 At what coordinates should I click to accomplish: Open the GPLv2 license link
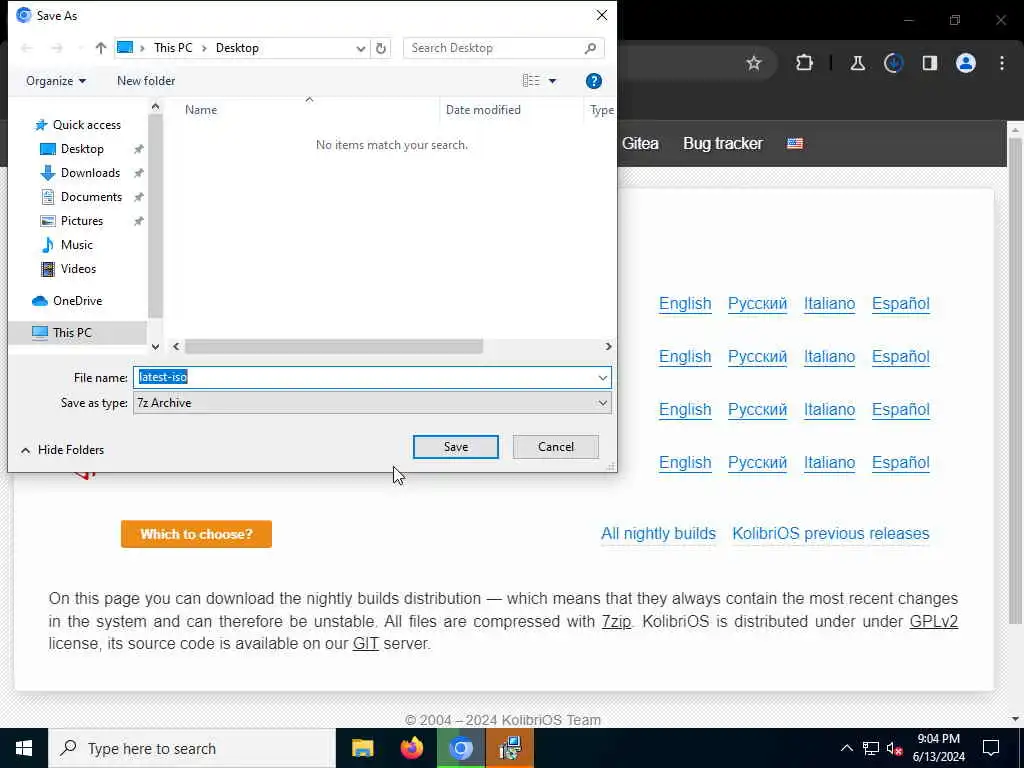point(934,621)
